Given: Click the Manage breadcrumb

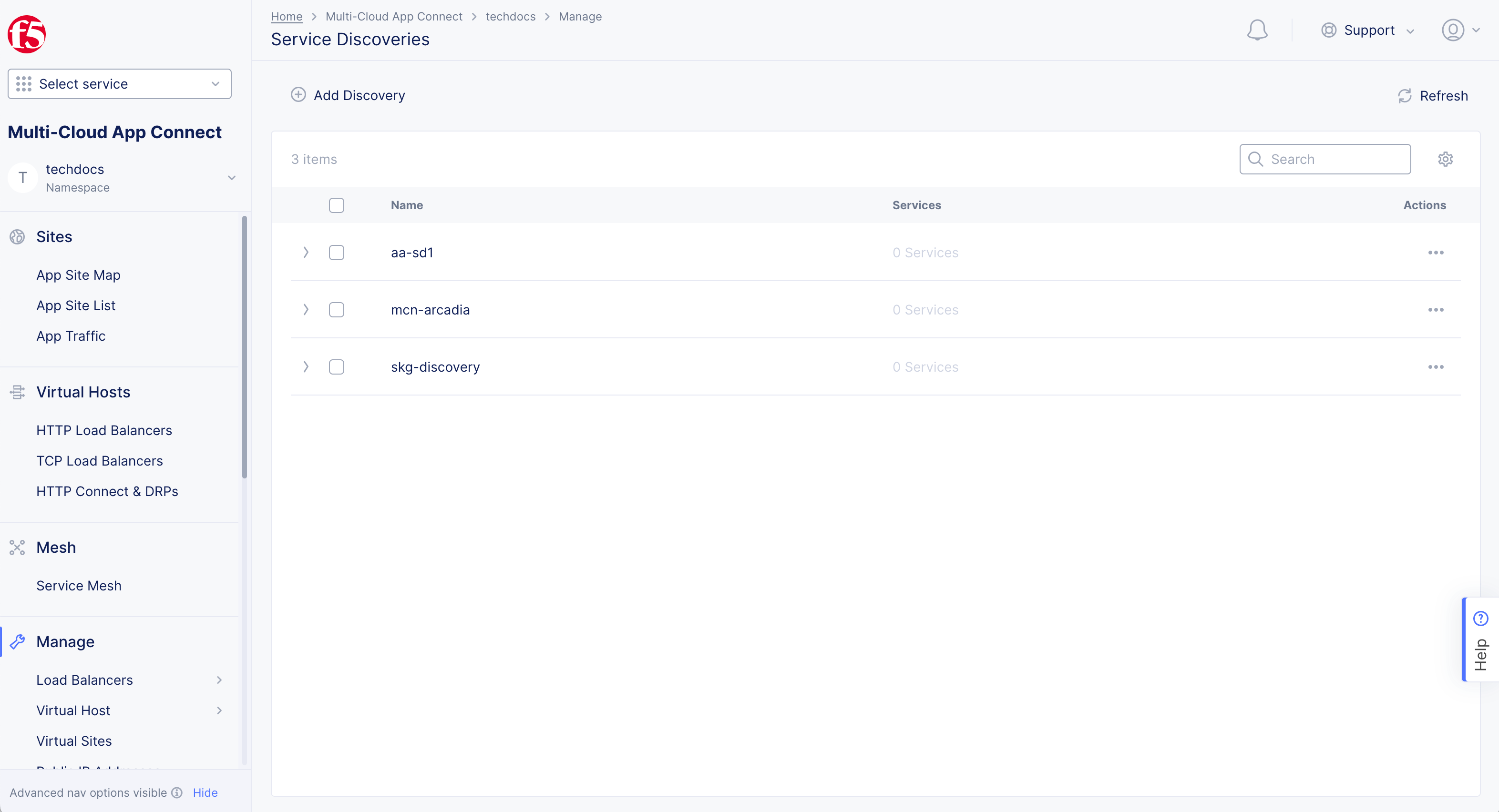Looking at the screenshot, I should point(580,16).
